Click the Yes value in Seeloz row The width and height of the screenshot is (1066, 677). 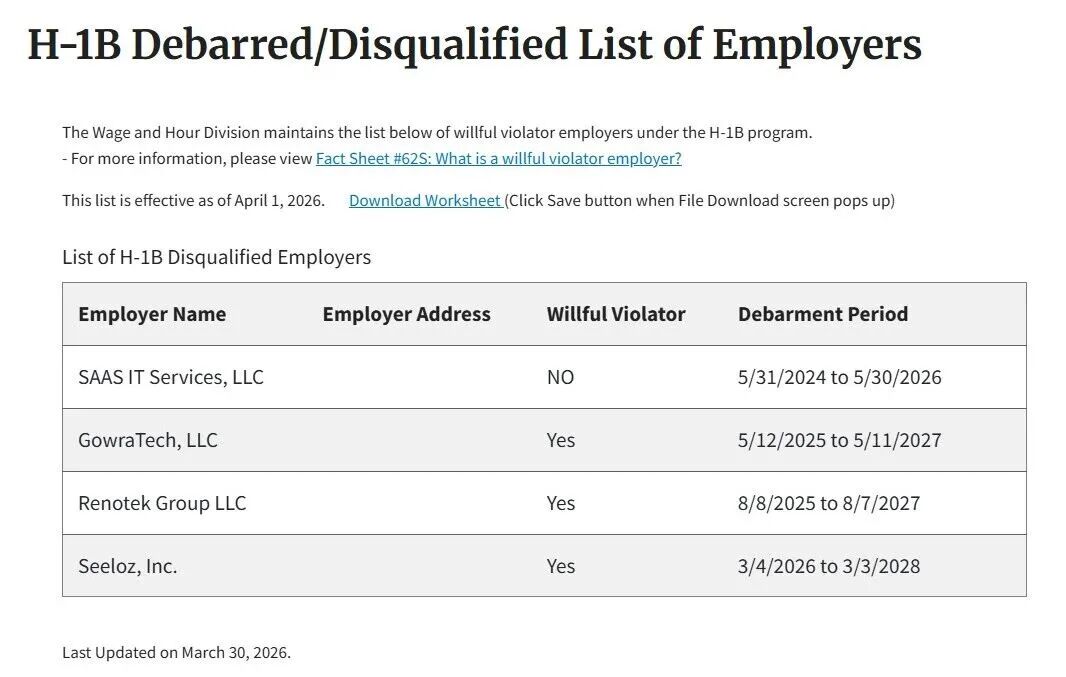(561, 566)
